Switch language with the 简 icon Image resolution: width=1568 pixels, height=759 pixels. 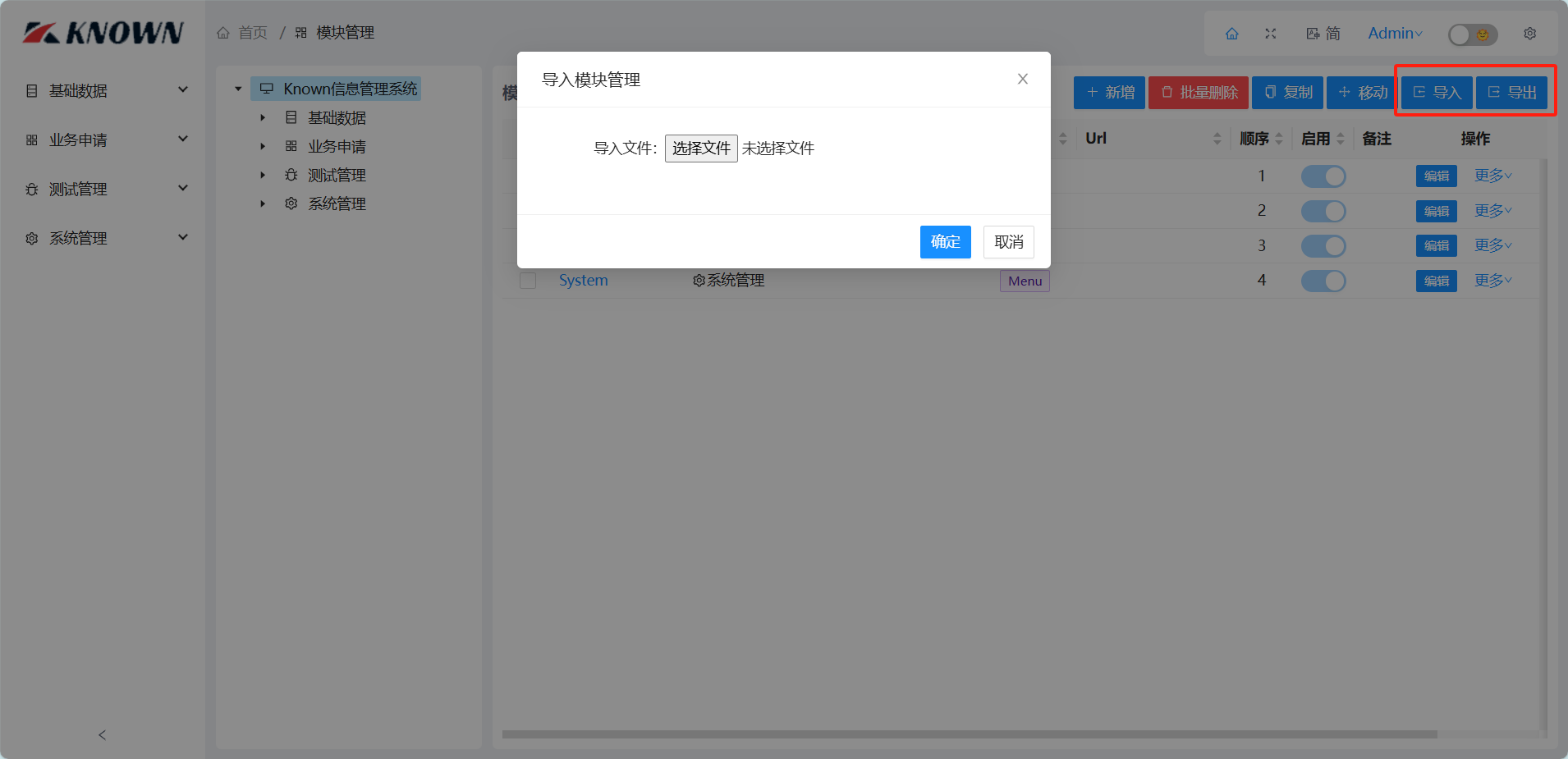click(x=1323, y=34)
